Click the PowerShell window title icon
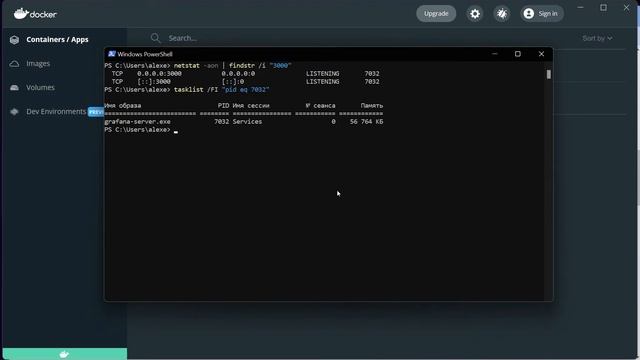Image resolution: width=640 pixels, height=360 pixels. 111,54
